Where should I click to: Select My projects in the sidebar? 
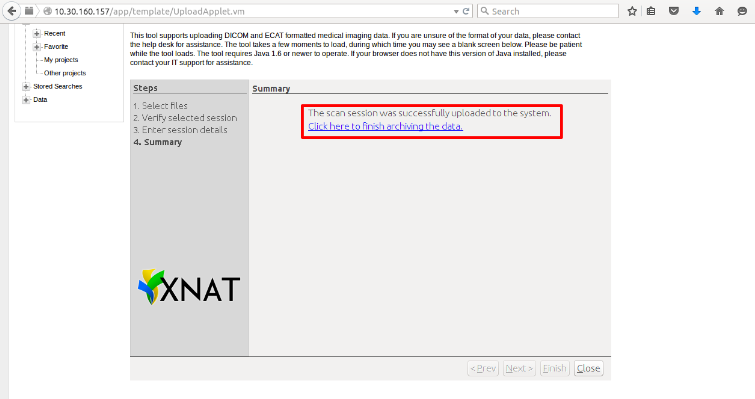(61, 60)
